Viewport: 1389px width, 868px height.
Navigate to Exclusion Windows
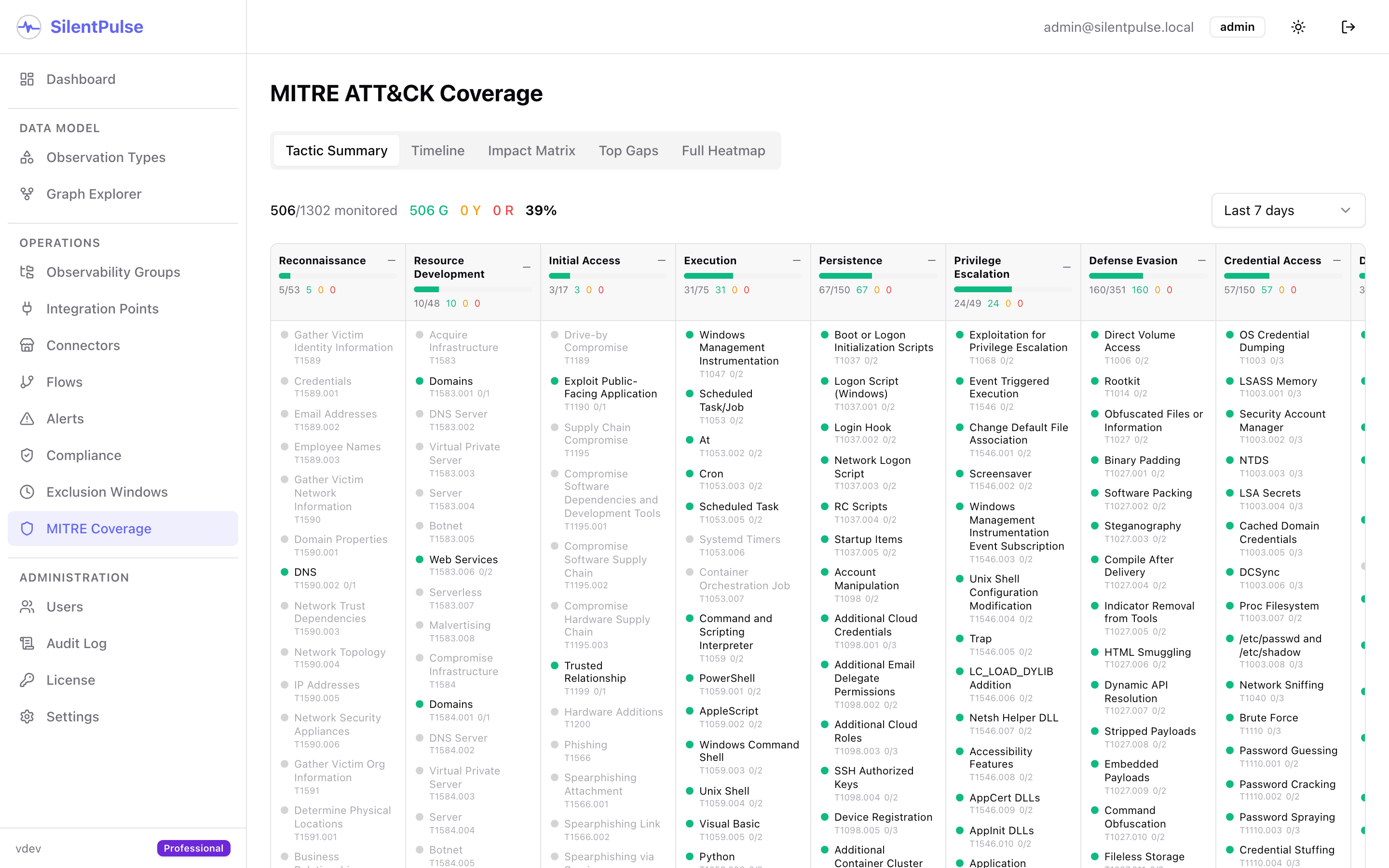click(x=123, y=492)
